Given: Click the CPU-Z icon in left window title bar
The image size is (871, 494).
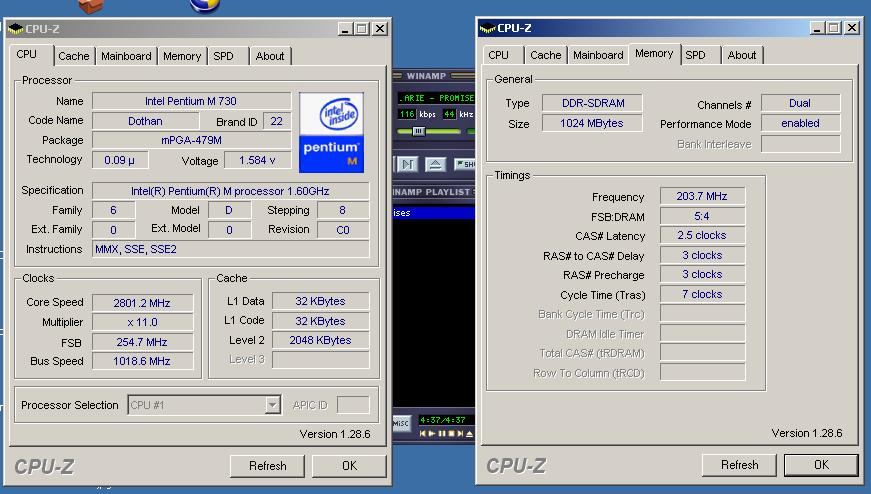Looking at the screenshot, I should [16, 28].
